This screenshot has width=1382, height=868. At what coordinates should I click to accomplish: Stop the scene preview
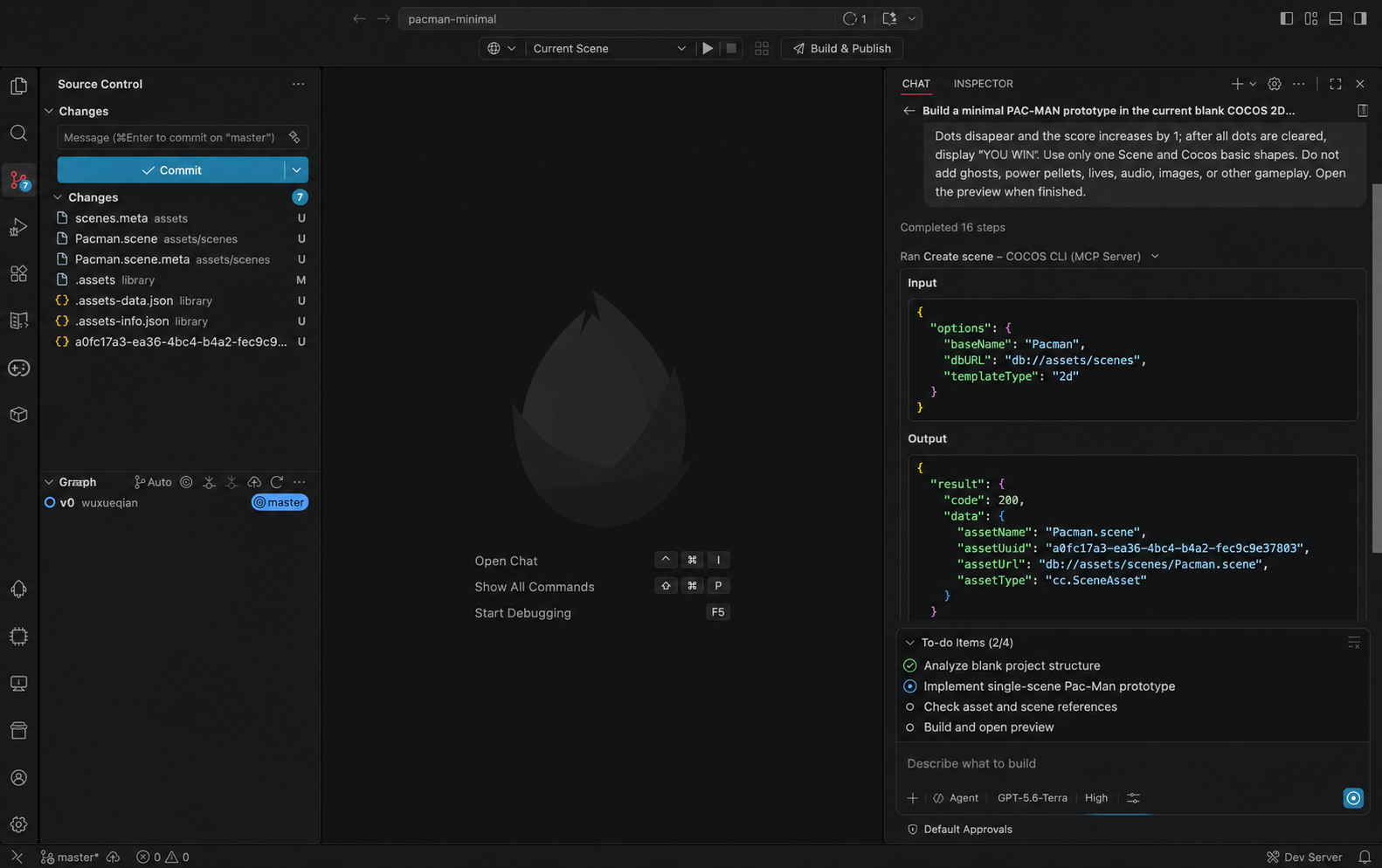point(731,48)
